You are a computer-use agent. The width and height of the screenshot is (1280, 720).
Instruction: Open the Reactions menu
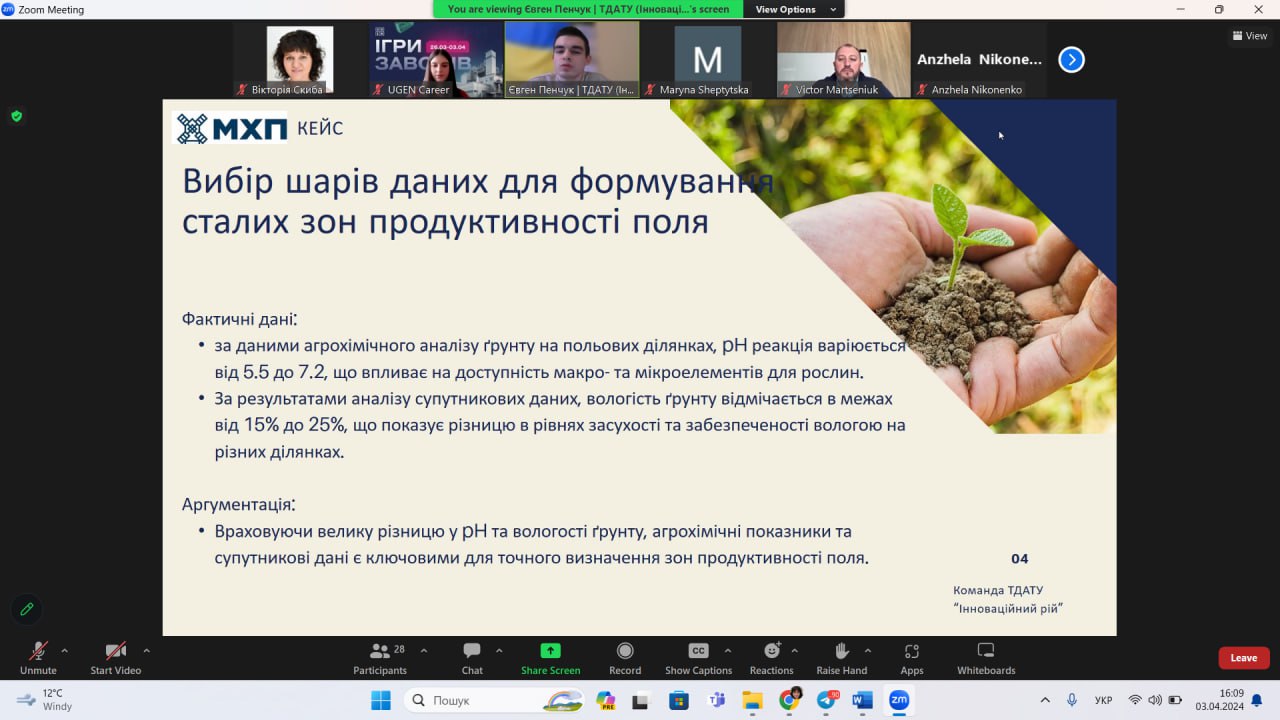tap(771, 658)
